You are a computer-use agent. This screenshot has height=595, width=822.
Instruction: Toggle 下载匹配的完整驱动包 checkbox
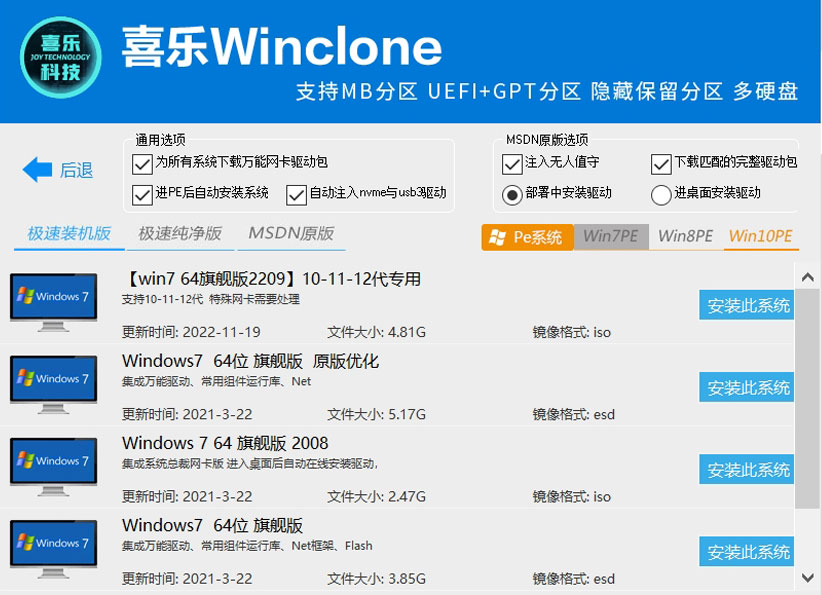tap(661, 164)
